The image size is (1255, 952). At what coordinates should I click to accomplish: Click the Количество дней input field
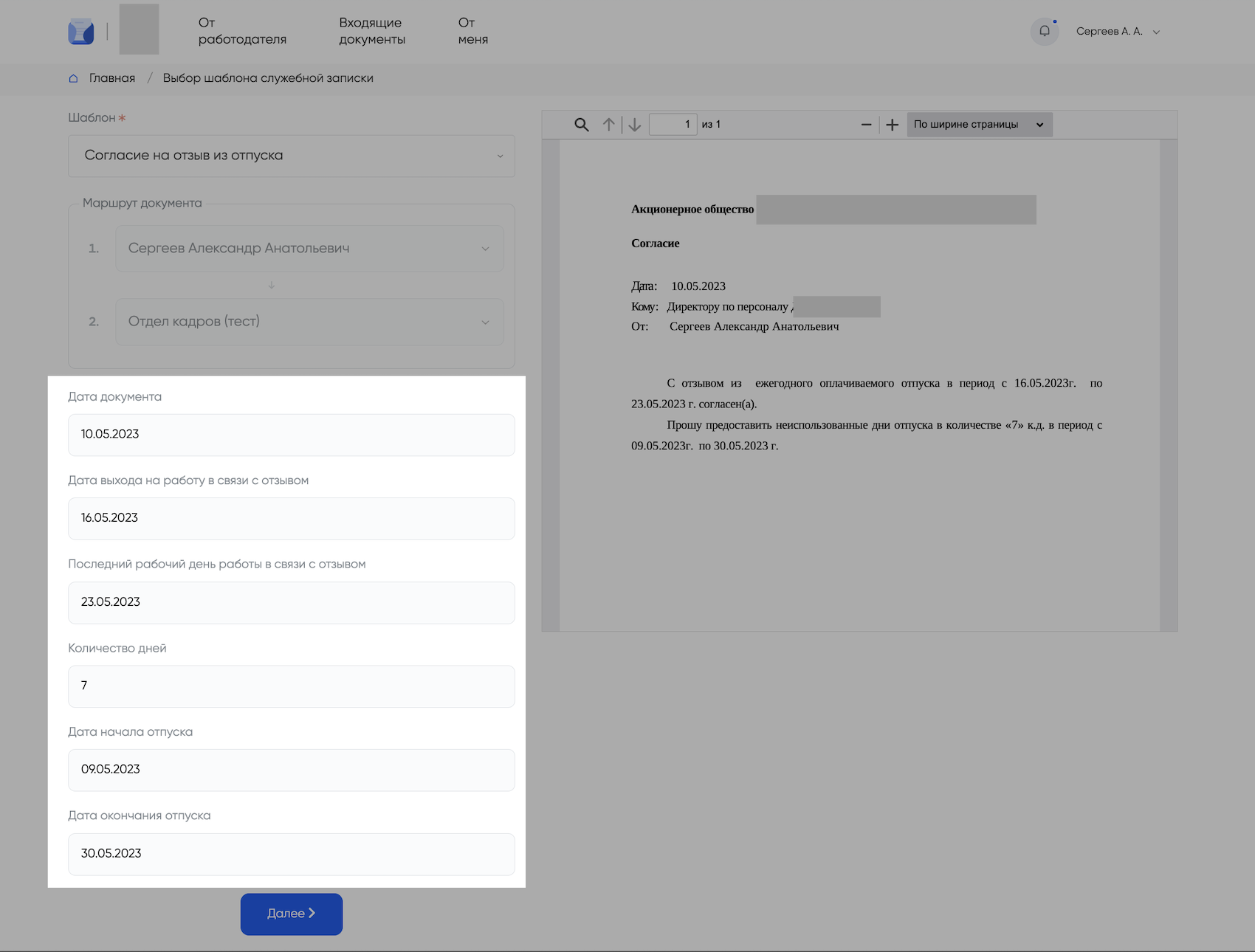click(291, 686)
